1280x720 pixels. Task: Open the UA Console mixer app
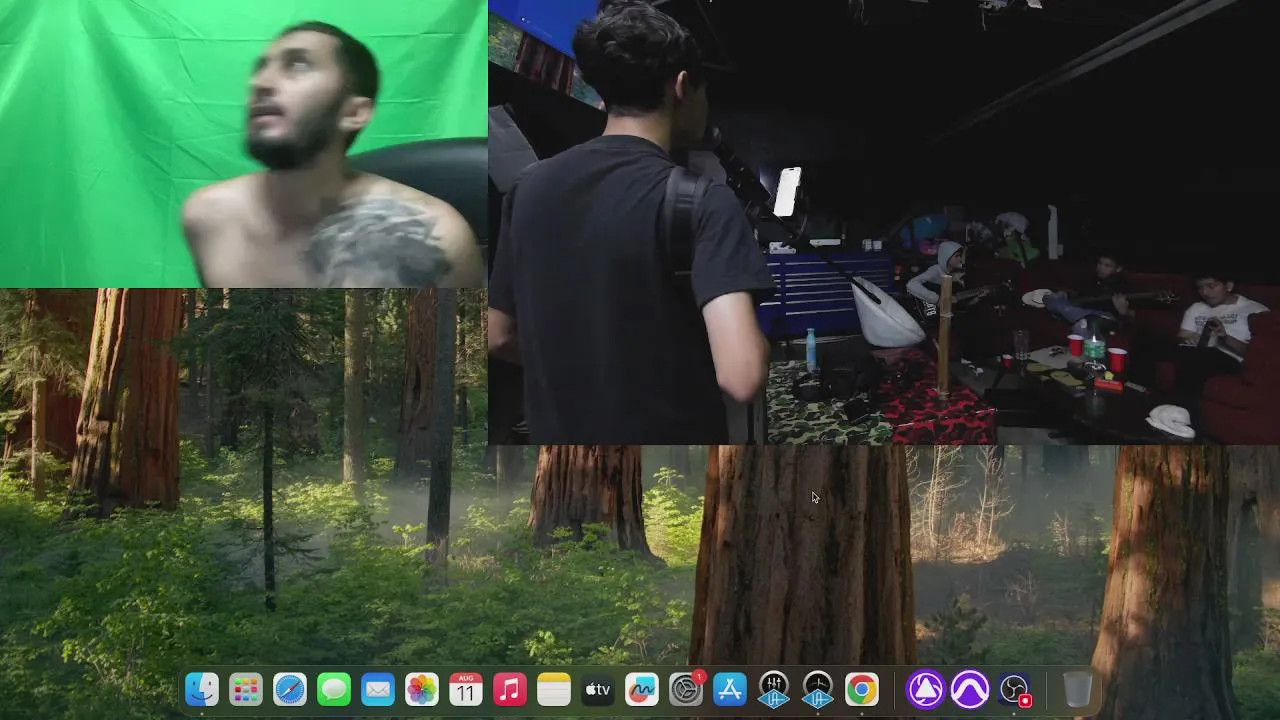pyautogui.click(x=774, y=689)
